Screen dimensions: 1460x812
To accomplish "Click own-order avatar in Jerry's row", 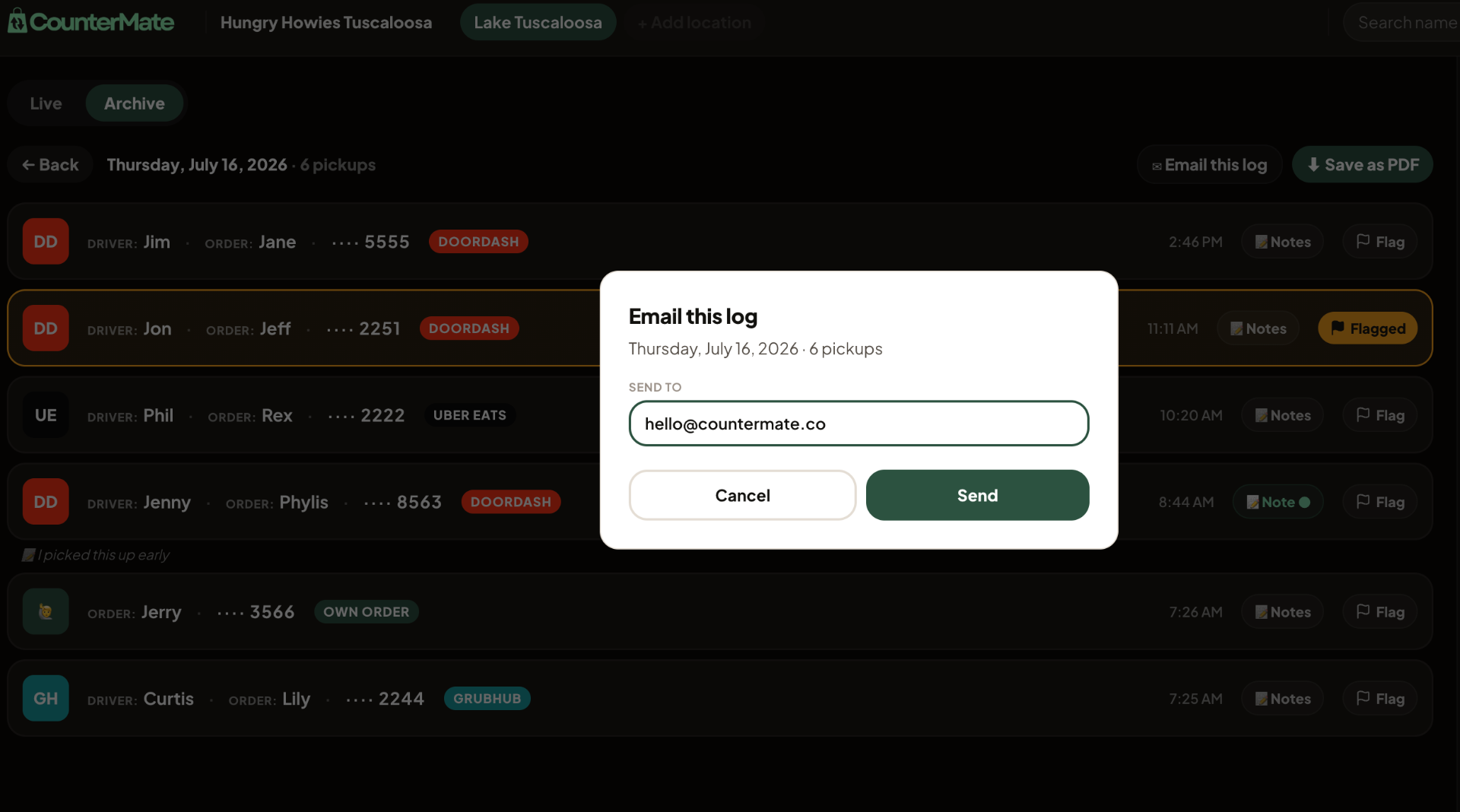I will click(x=46, y=612).
